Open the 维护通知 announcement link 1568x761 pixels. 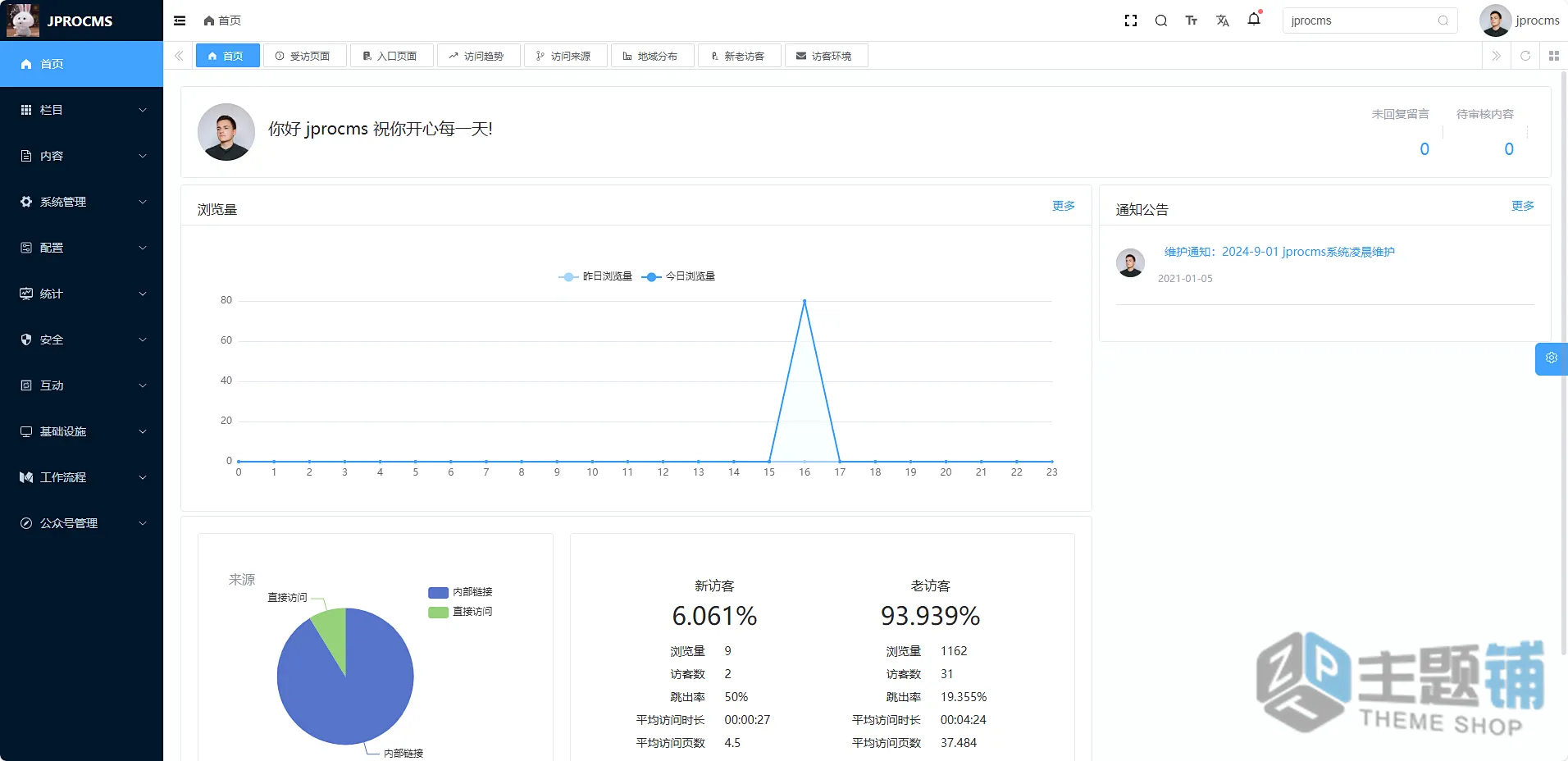pyautogui.click(x=1279, y=252)
